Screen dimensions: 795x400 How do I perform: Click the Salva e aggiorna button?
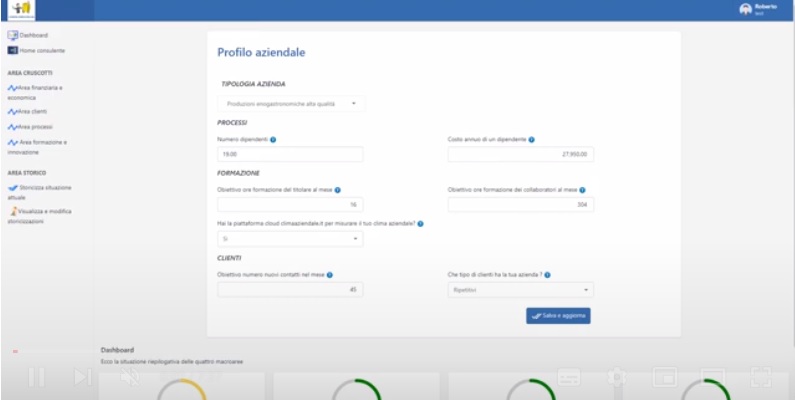pyautogui.click(x=558, y=316)
